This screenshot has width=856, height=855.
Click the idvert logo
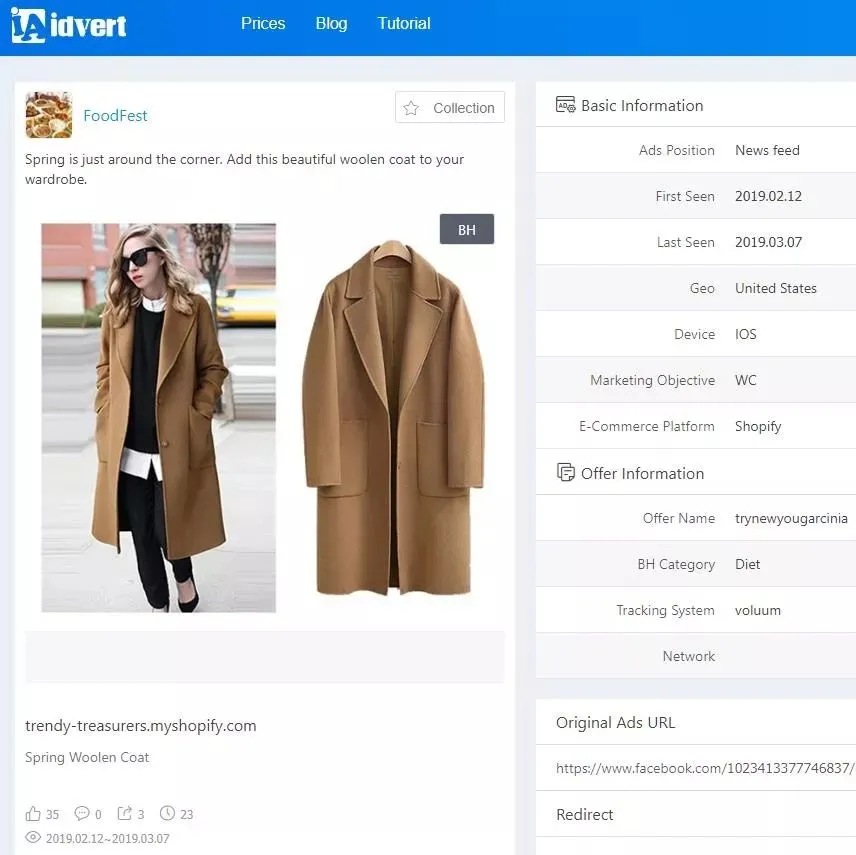tap(68, 25)
